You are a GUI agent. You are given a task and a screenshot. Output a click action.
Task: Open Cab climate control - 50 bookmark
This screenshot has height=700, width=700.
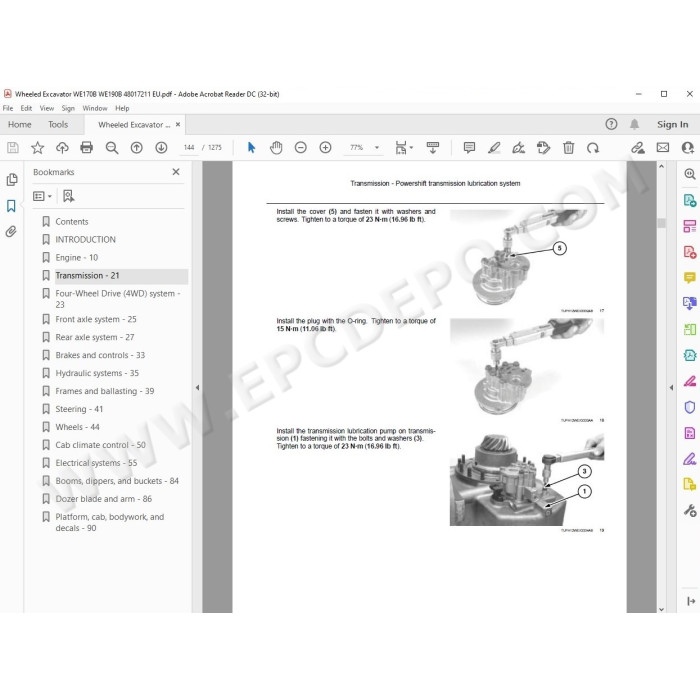[100, 445]
